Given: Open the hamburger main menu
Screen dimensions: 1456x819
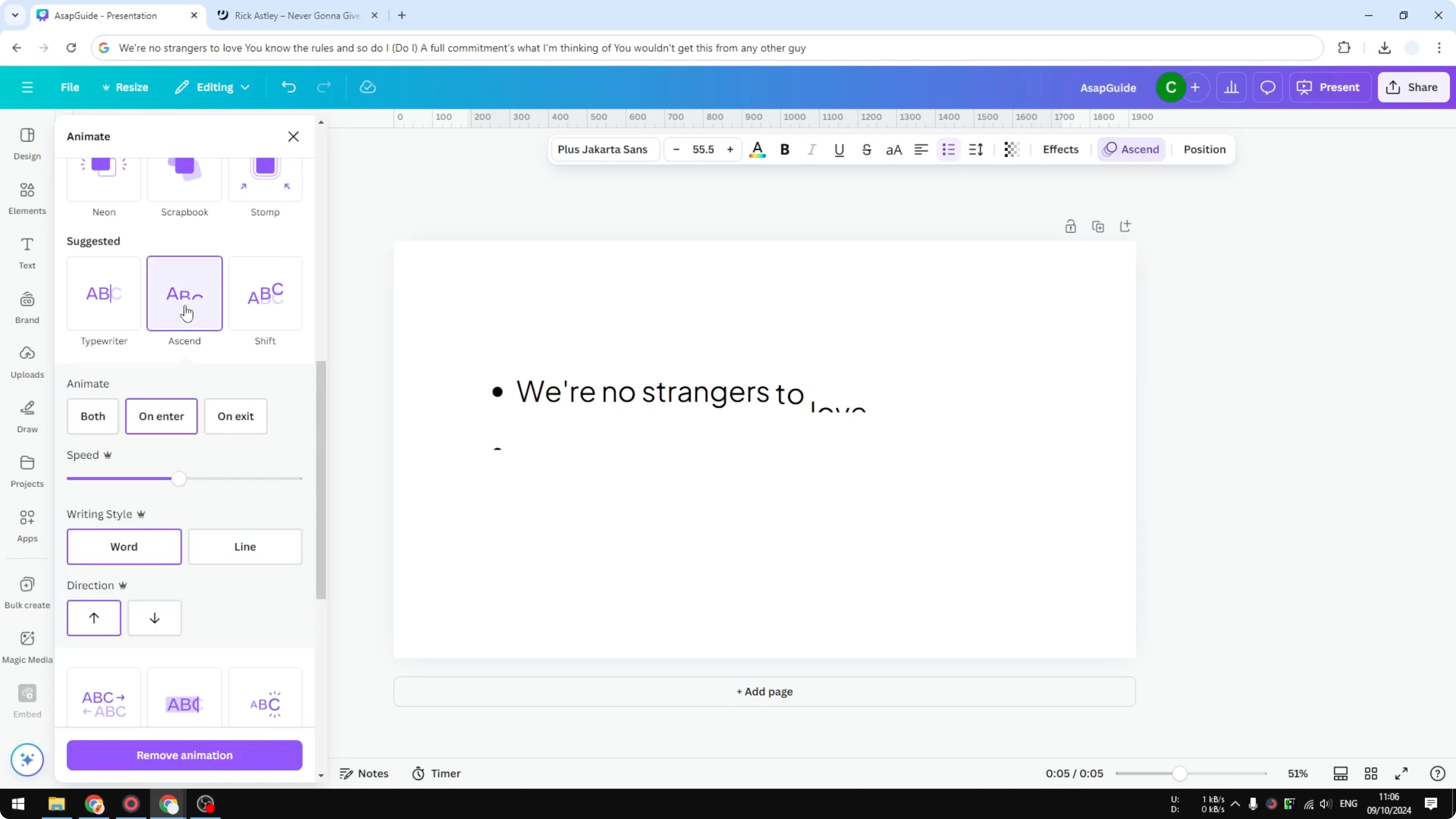Looking at the screenshot, I should coord(27,87).
